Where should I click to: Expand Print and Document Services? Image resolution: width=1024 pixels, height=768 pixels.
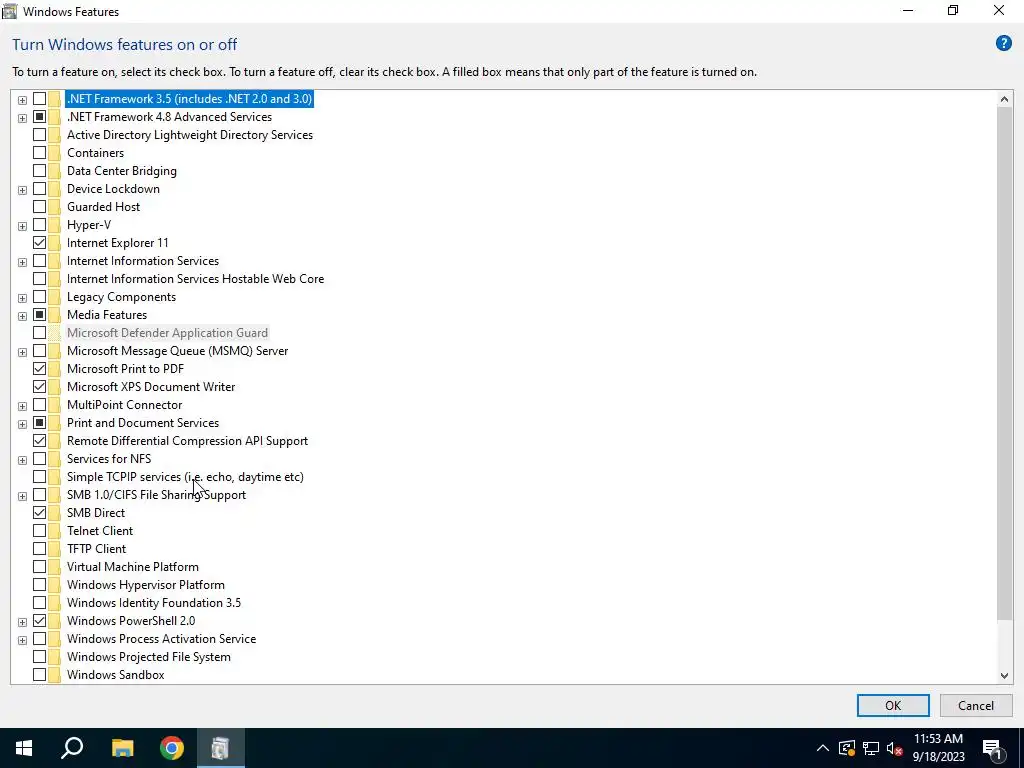[22, 424]
